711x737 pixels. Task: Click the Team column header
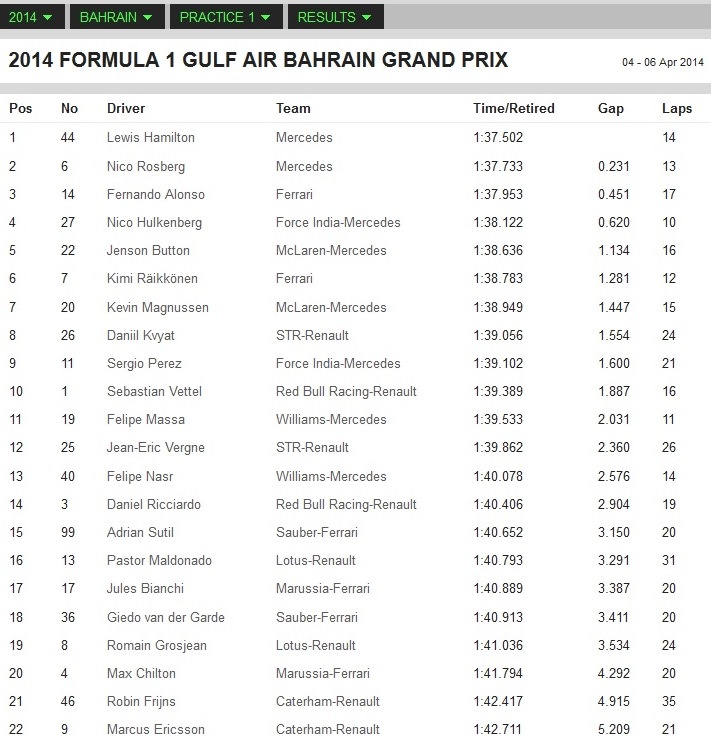pyautogui.click(x=293, y=108)
